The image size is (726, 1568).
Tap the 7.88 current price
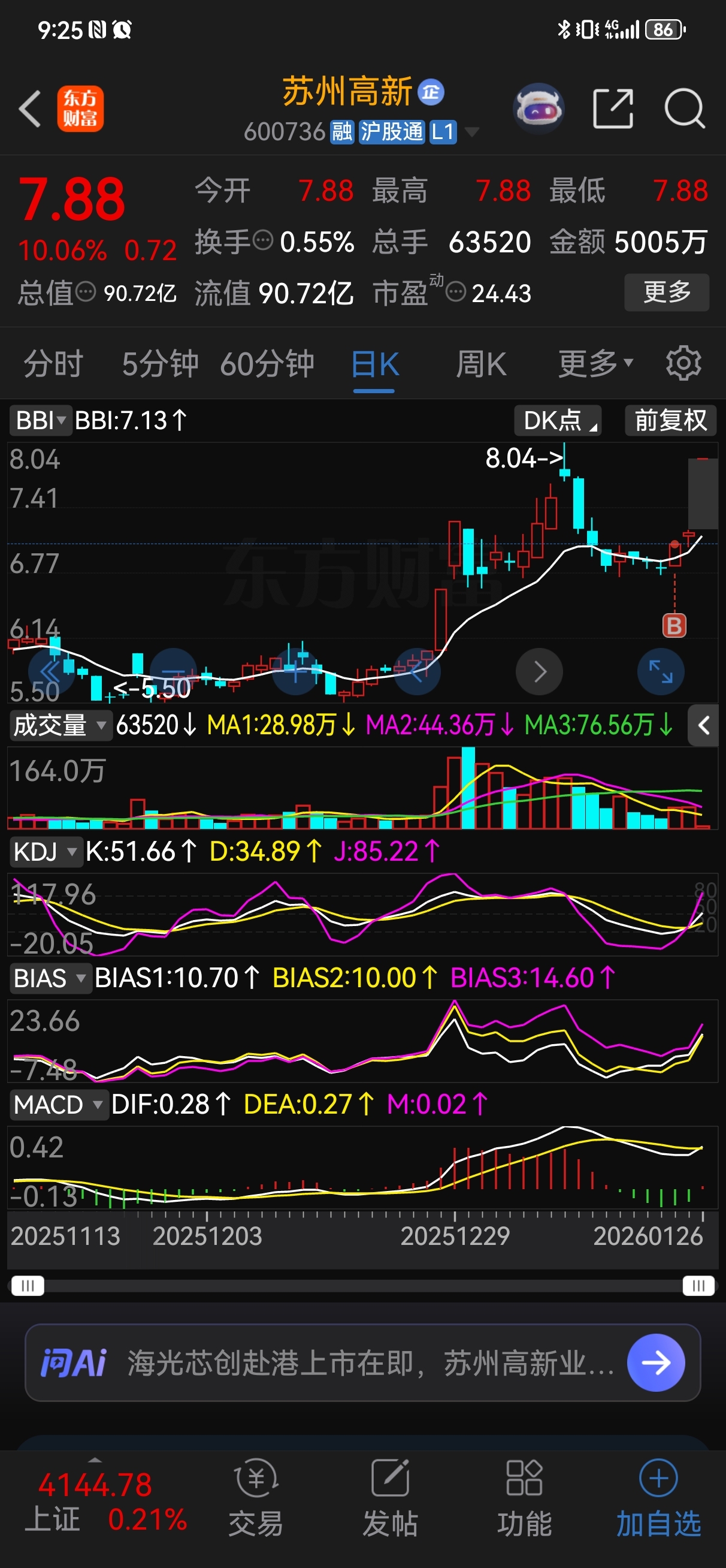(72, 199)
